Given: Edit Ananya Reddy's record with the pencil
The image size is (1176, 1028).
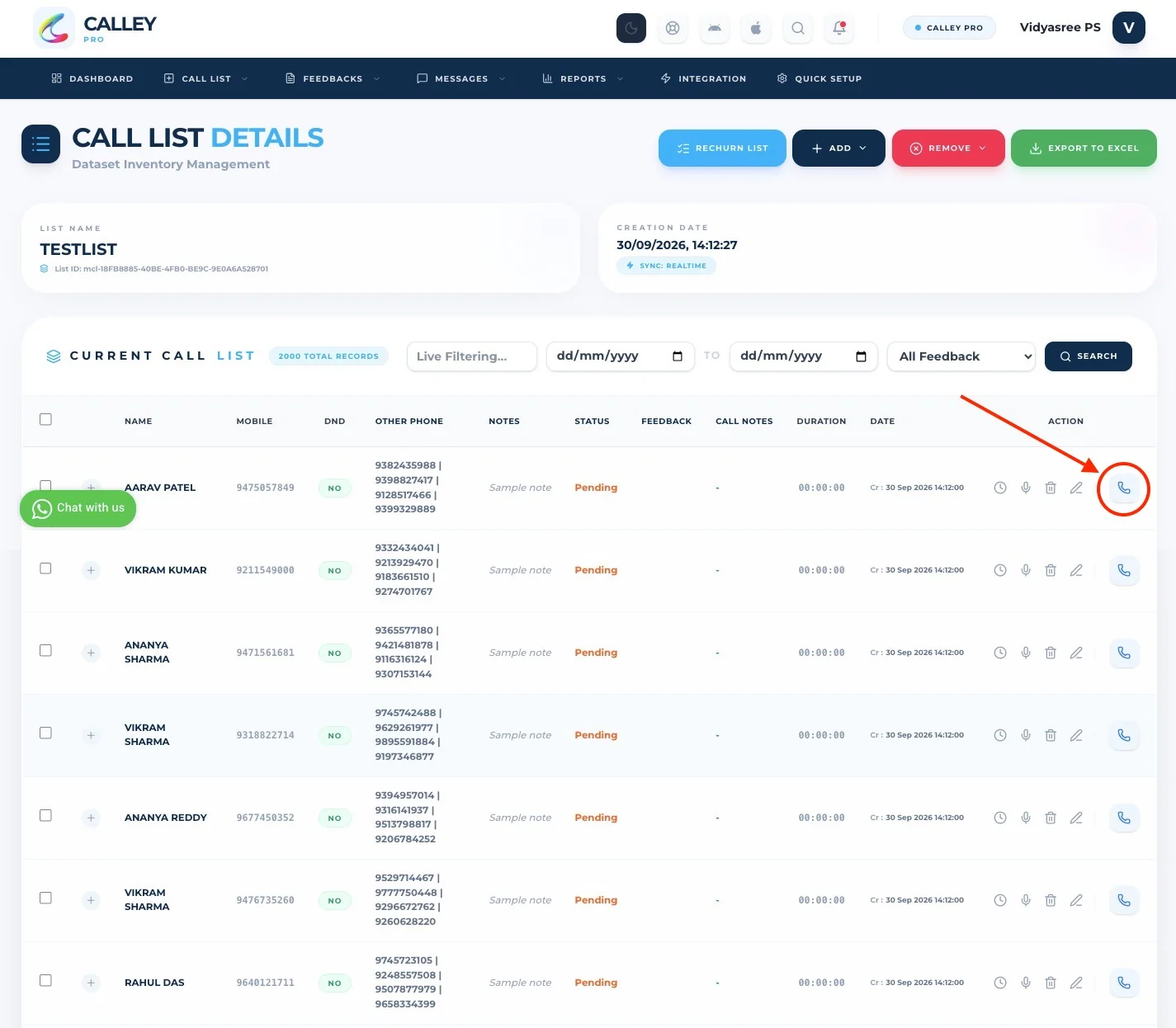Looking at the screenshot, I should (x=1076, y=818).
